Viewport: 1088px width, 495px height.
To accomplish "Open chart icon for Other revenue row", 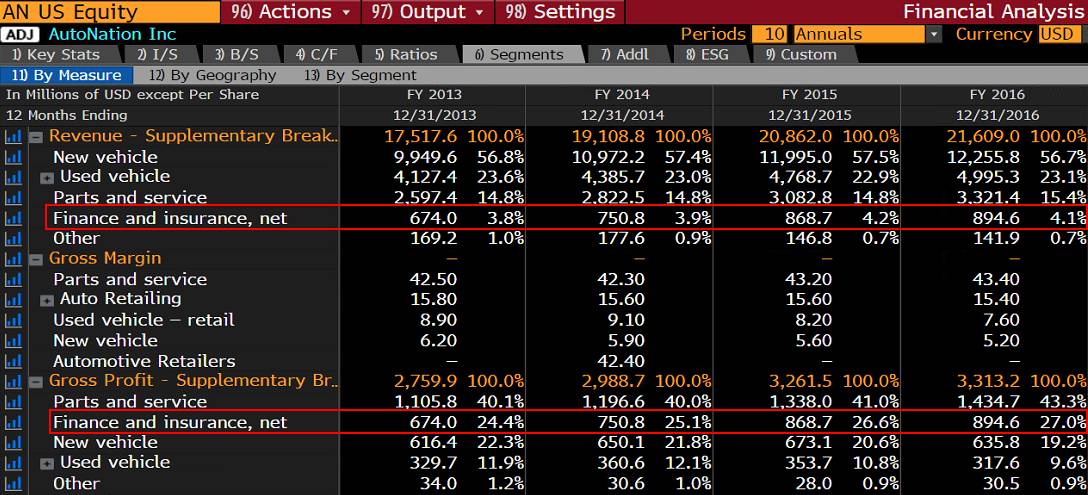I will [13, 239].
